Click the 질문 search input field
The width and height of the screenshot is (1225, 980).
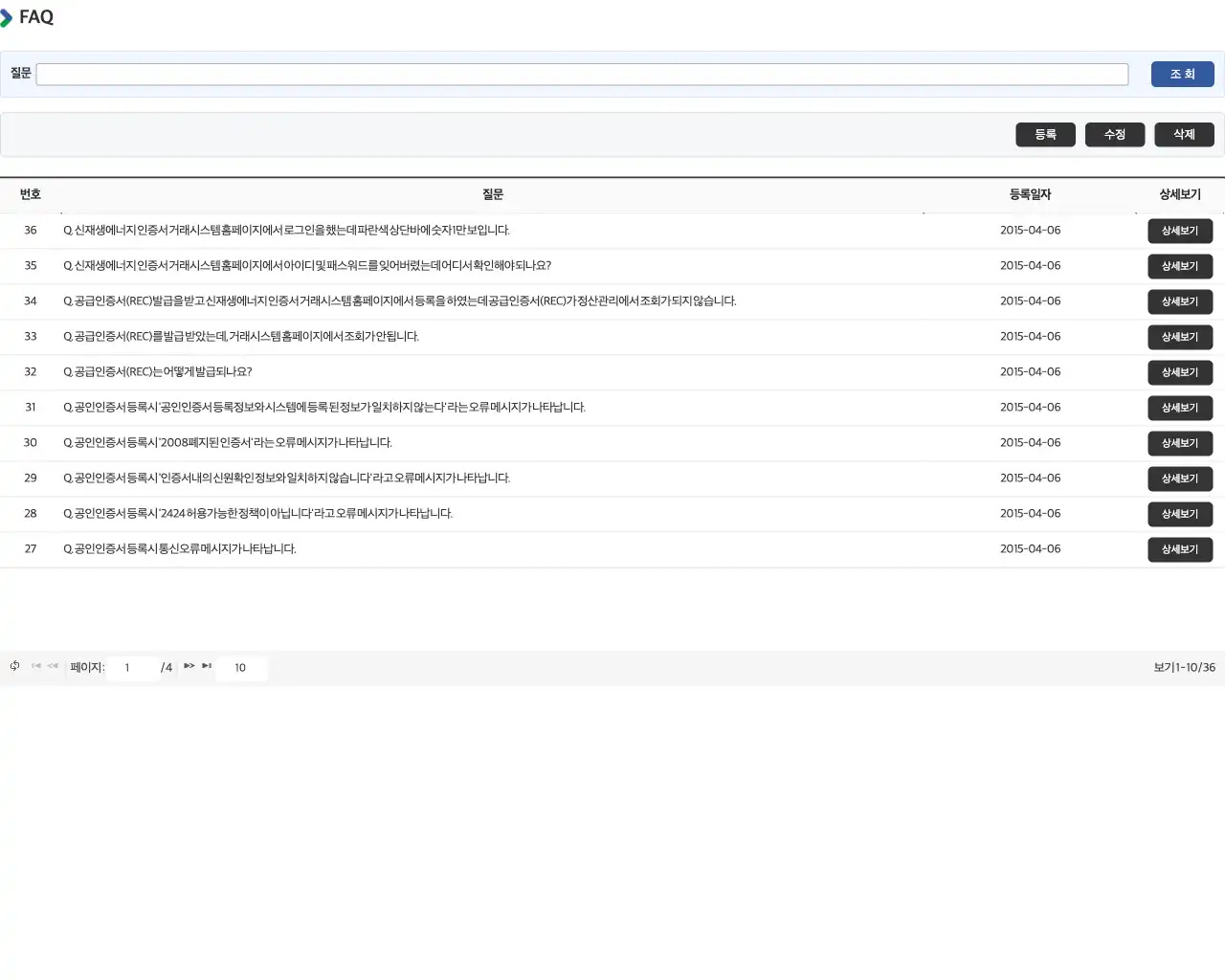click(582, 75)
